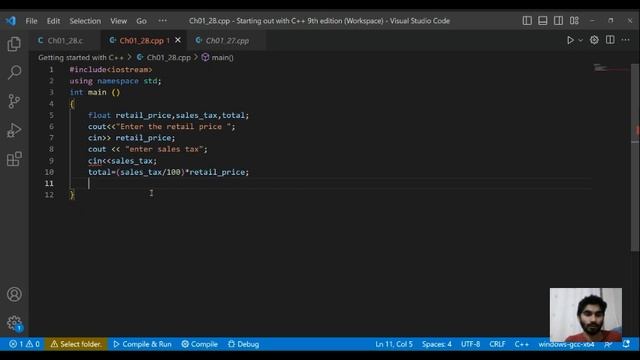Select windows-gcc-x64 configuration

[566, 344]
